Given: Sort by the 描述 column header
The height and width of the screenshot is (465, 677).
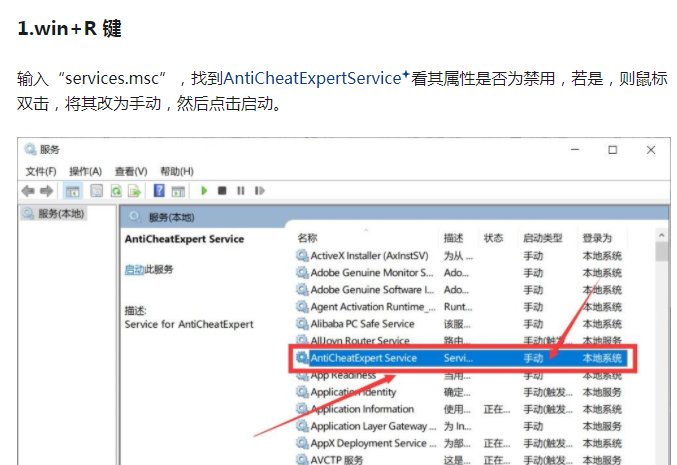Looking at the screenshot, I should pos(453,238).
